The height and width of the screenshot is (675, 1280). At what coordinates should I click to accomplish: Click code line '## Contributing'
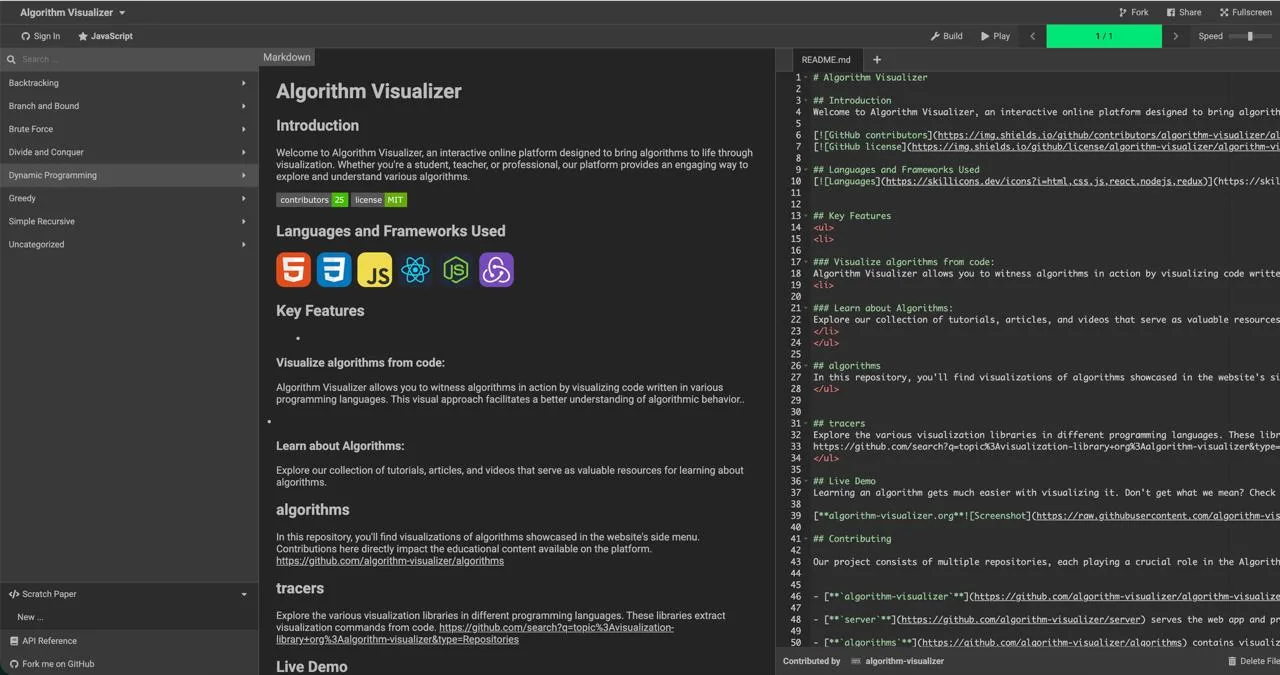[x=852, y=538]
